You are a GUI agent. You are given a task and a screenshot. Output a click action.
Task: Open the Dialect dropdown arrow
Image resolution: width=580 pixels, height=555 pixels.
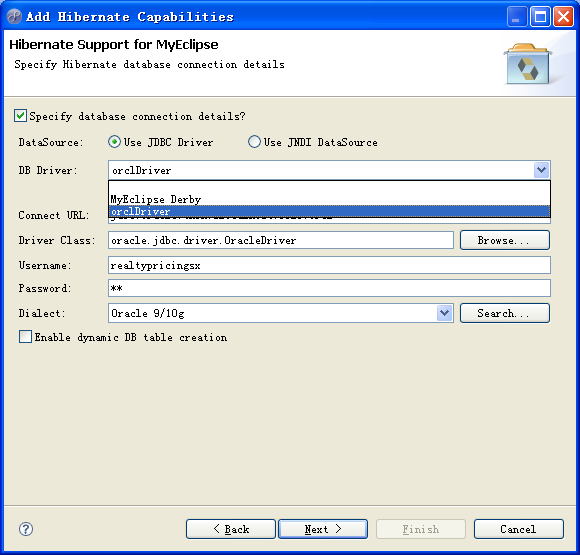445,313
